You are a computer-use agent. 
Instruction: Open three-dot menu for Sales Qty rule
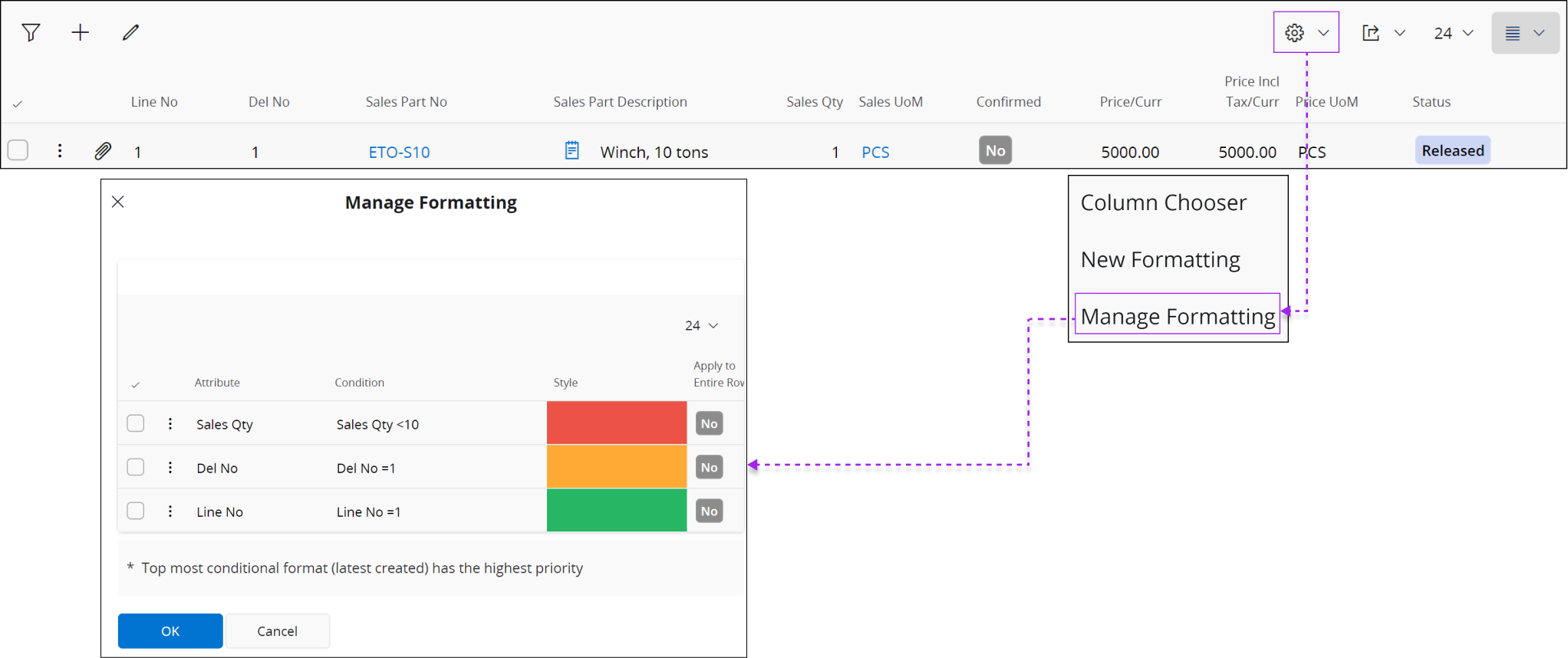(170, 424)
